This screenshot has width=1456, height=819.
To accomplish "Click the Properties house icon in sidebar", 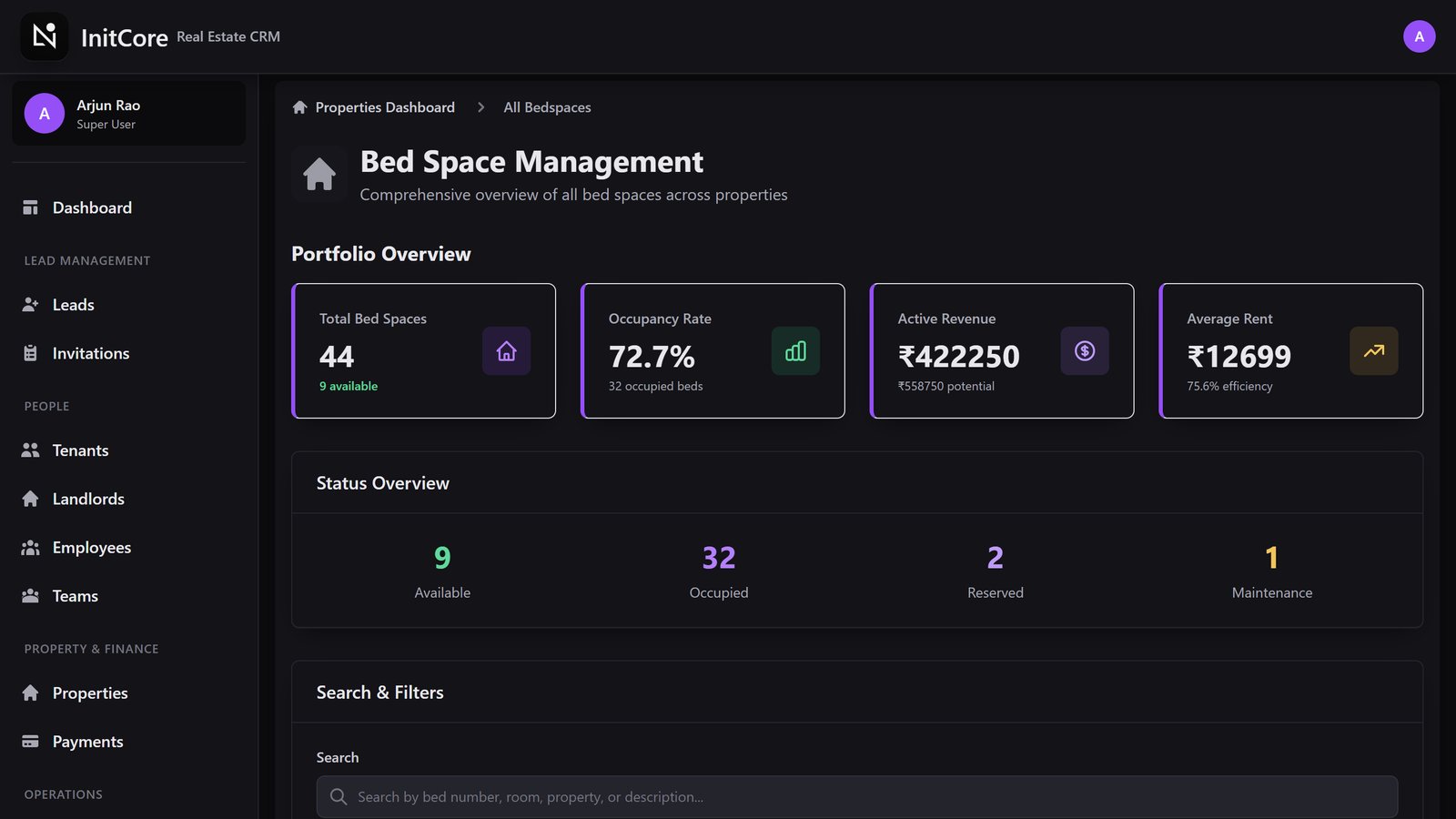I will click(30, 693).
